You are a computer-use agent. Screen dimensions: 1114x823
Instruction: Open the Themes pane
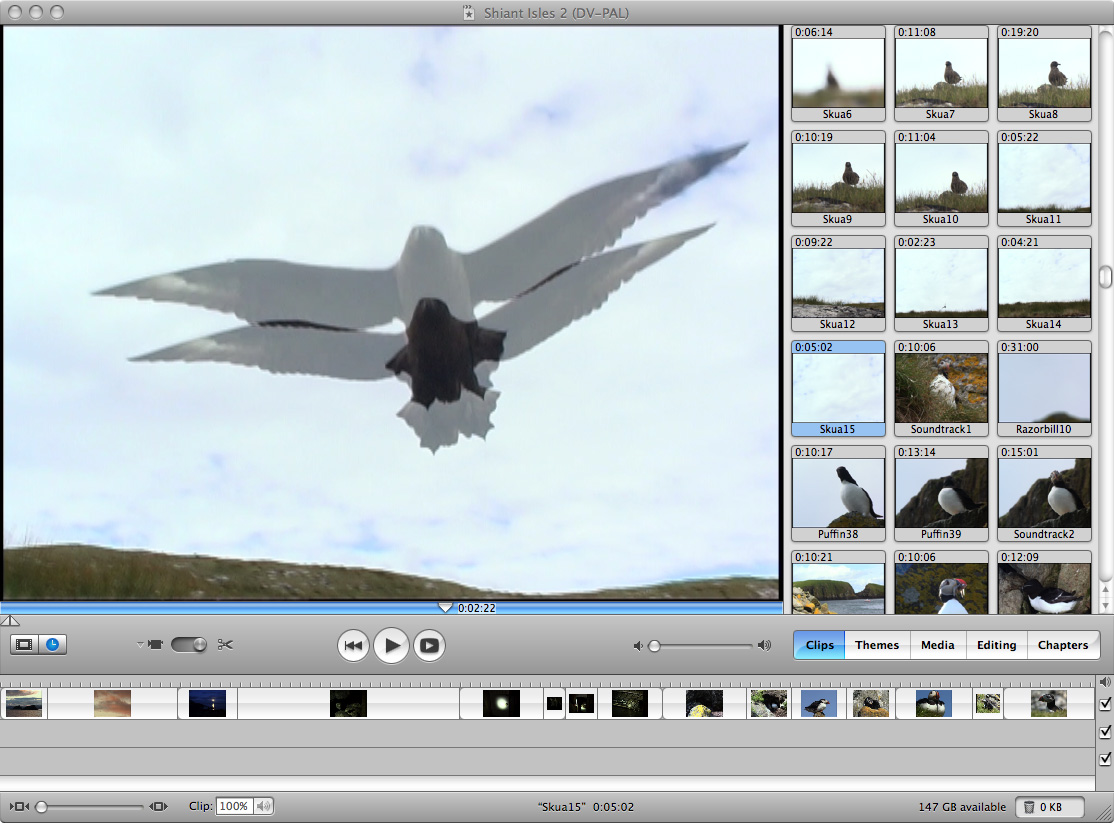click(x=877, y=645)
